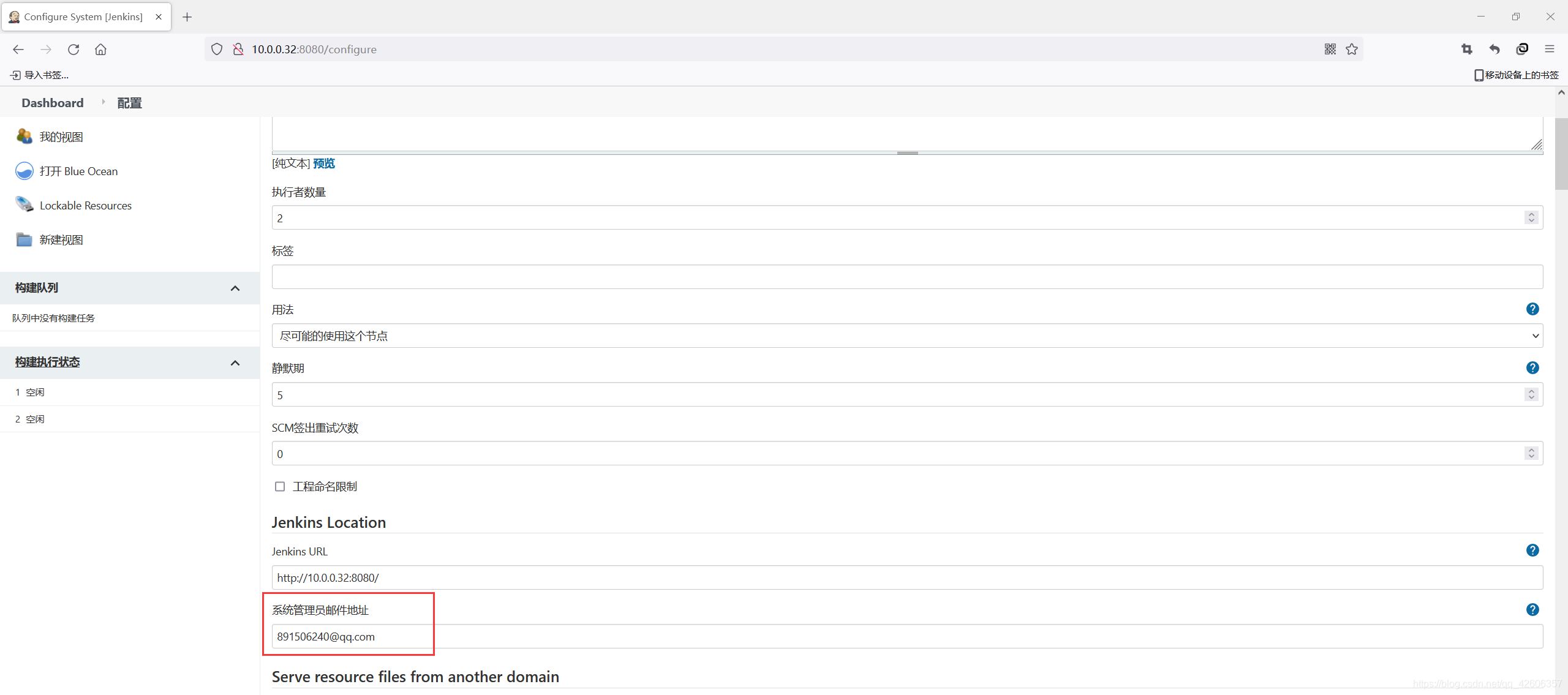The image size is (1568, 695).
Task: Open the browser hamburger menu
Action: [x=1550, y=49]
